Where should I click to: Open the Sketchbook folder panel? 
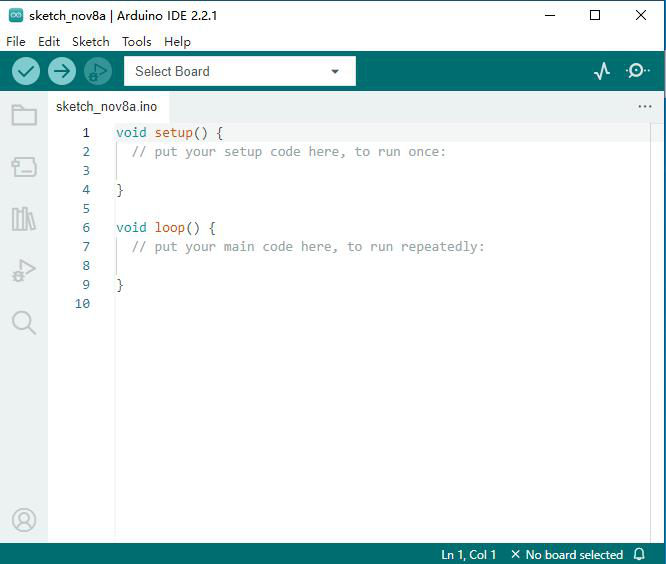24,115
